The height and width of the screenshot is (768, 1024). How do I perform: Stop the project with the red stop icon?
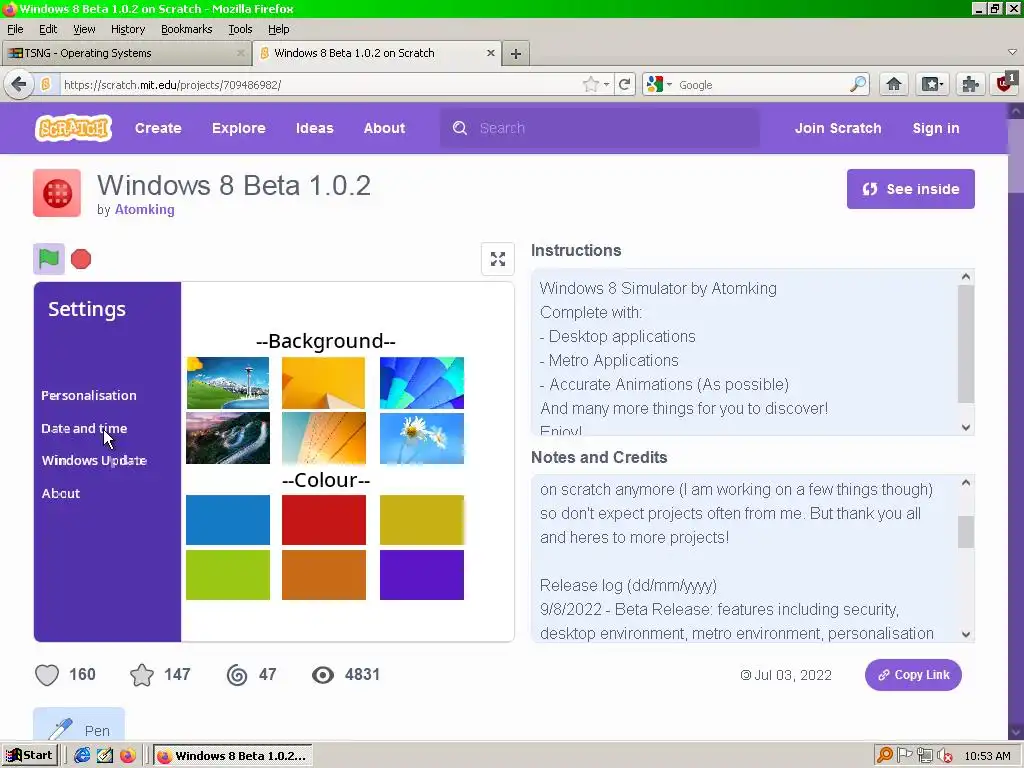(81, 259)
